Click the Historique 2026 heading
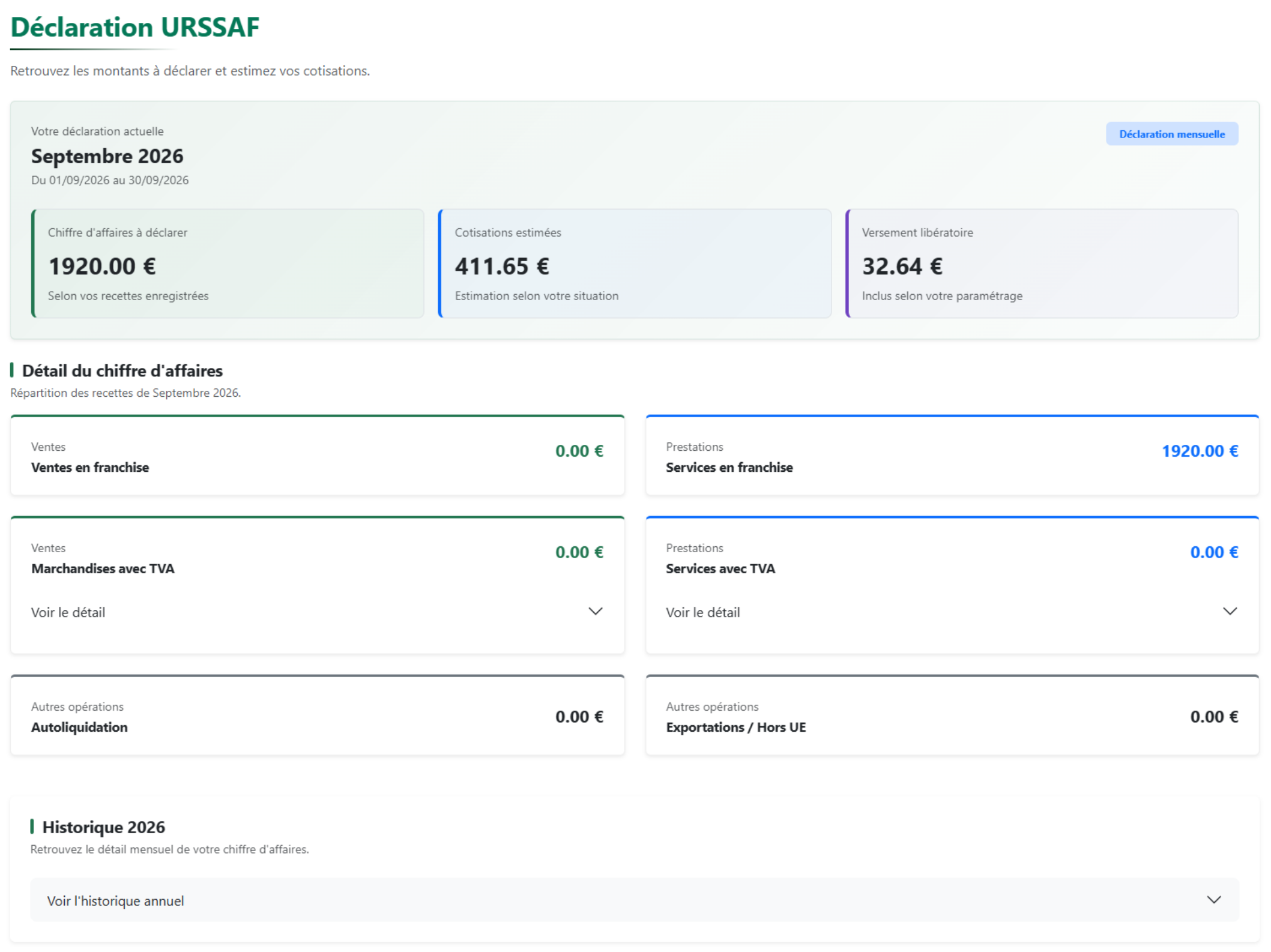 [x=104, y=827]
